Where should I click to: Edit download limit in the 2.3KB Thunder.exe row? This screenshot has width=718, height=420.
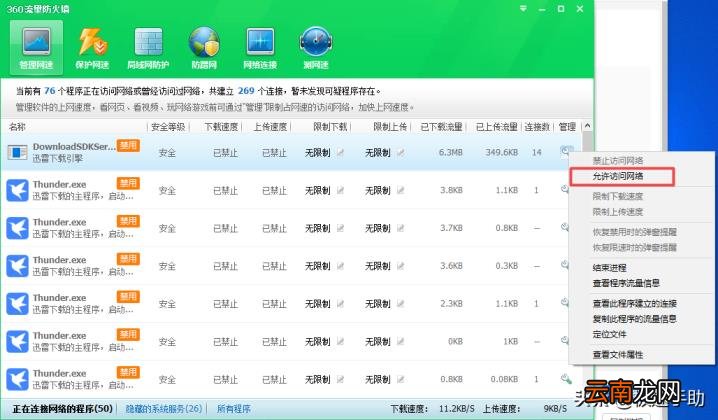[x=340, y=304]
